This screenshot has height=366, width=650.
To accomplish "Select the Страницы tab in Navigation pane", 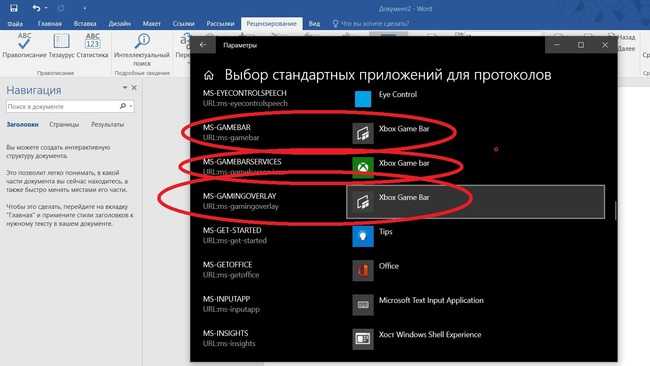I will coord(64,124).
